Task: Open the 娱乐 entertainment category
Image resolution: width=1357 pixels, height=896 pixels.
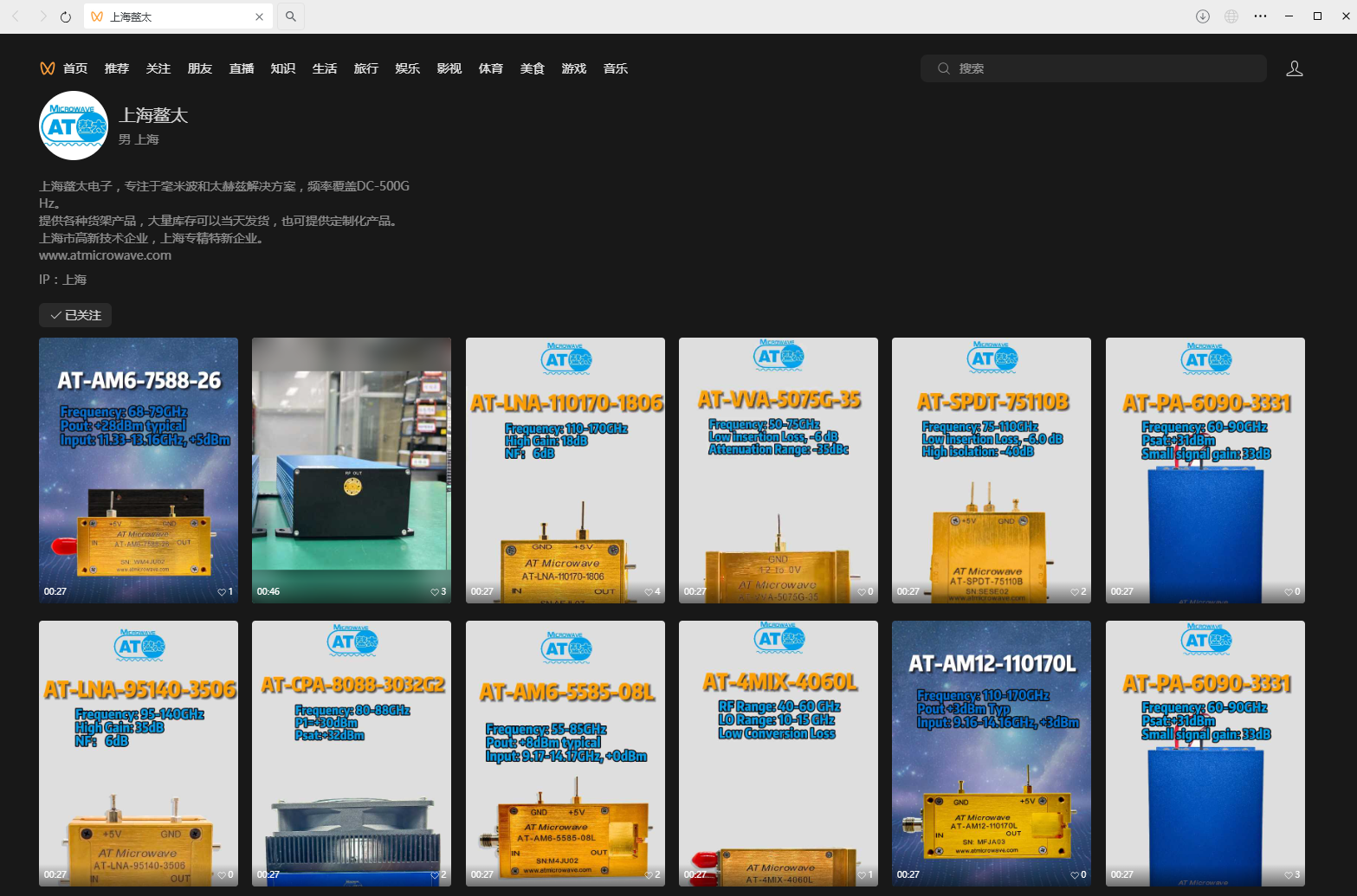Action: (x=408, y=68)
